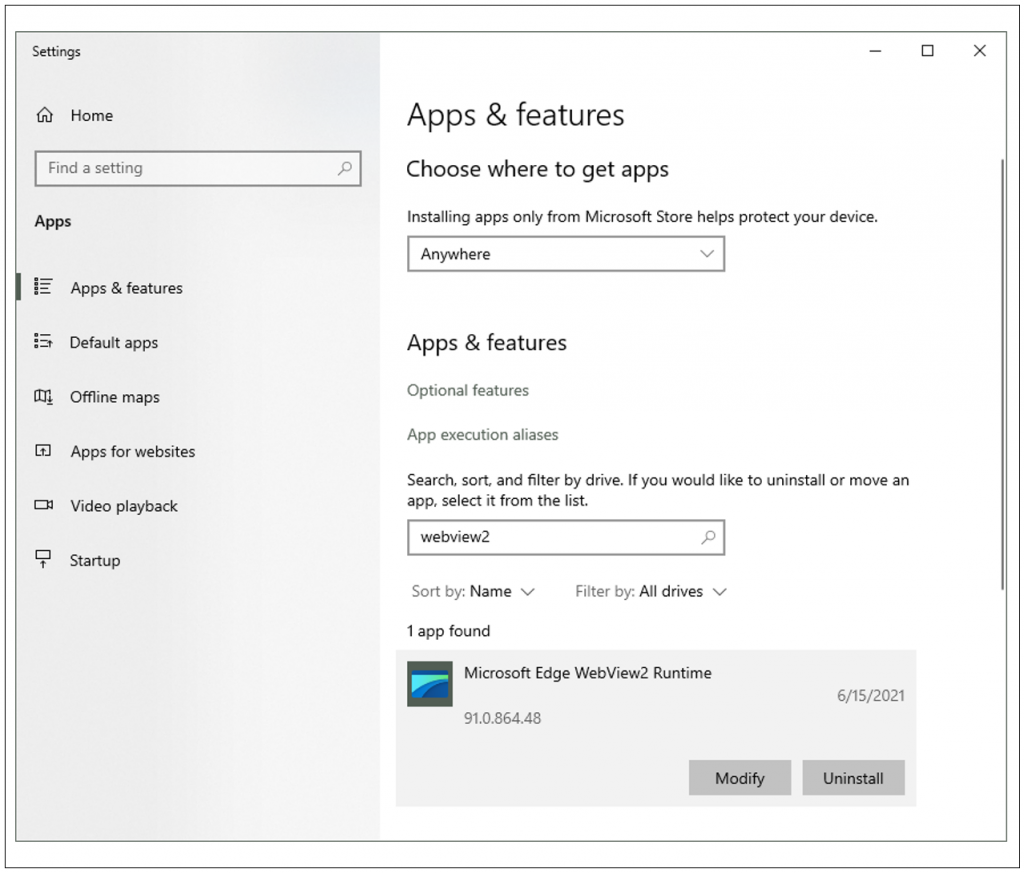Open the Anywhere app source dropdown
This screenshot has width=1024, height=873.
[566, 254]
